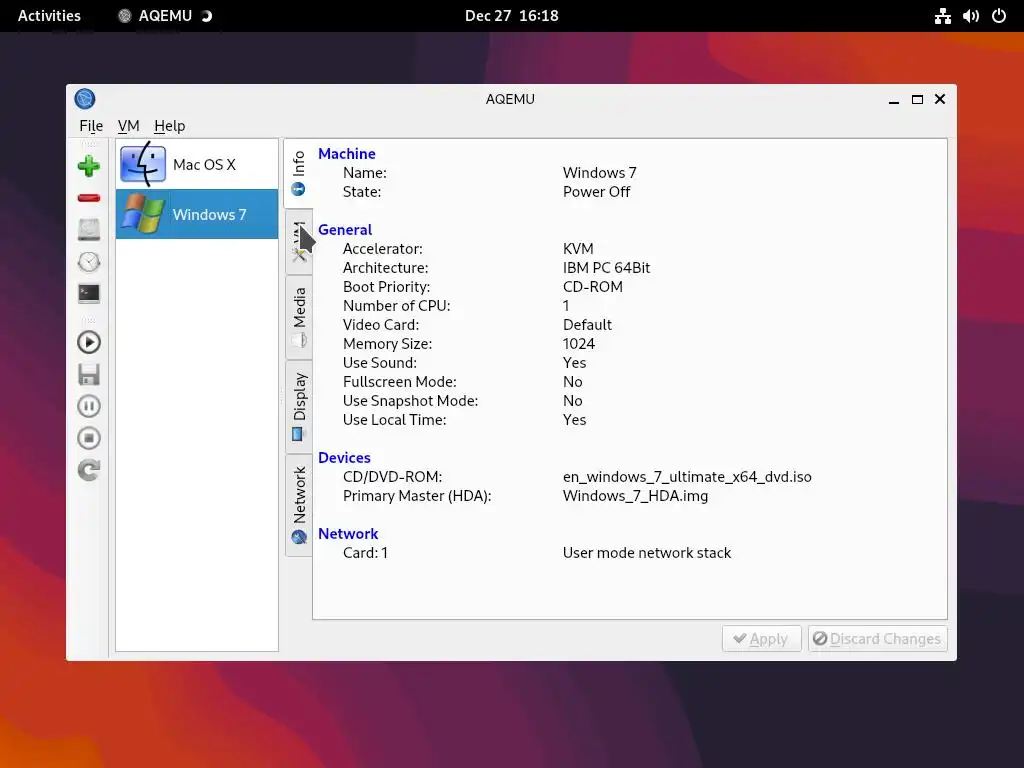
Task: Open the hard disk image tool icon
Action: [89, 230]
